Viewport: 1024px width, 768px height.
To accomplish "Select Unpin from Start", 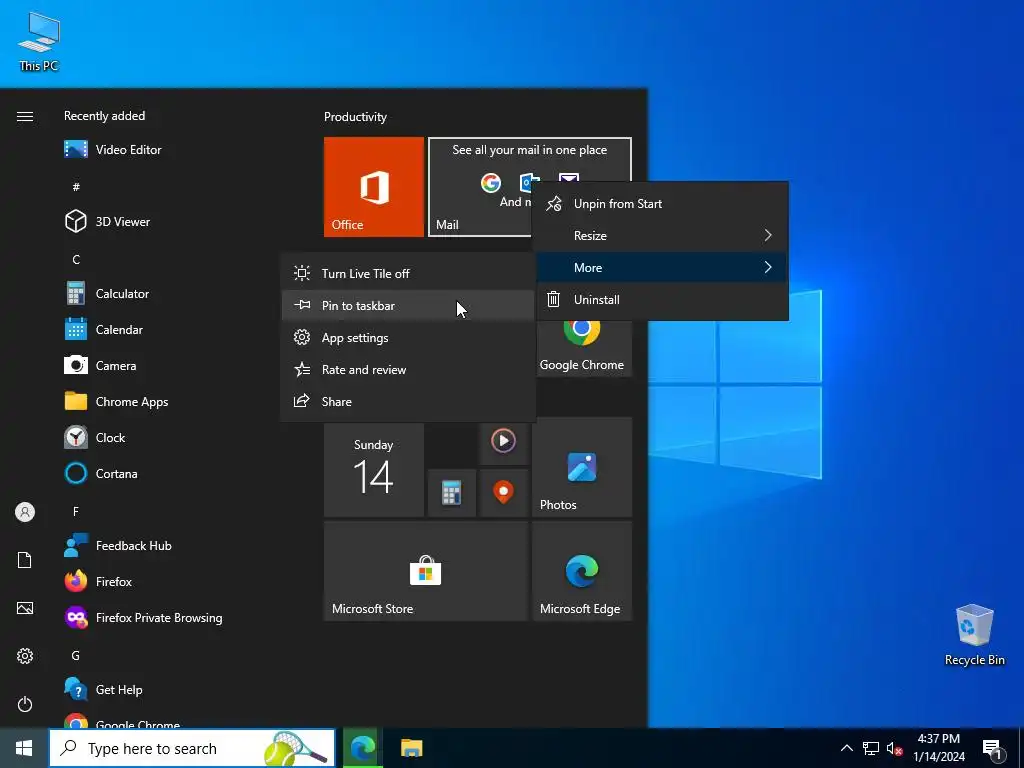I will tap(662, 204).
